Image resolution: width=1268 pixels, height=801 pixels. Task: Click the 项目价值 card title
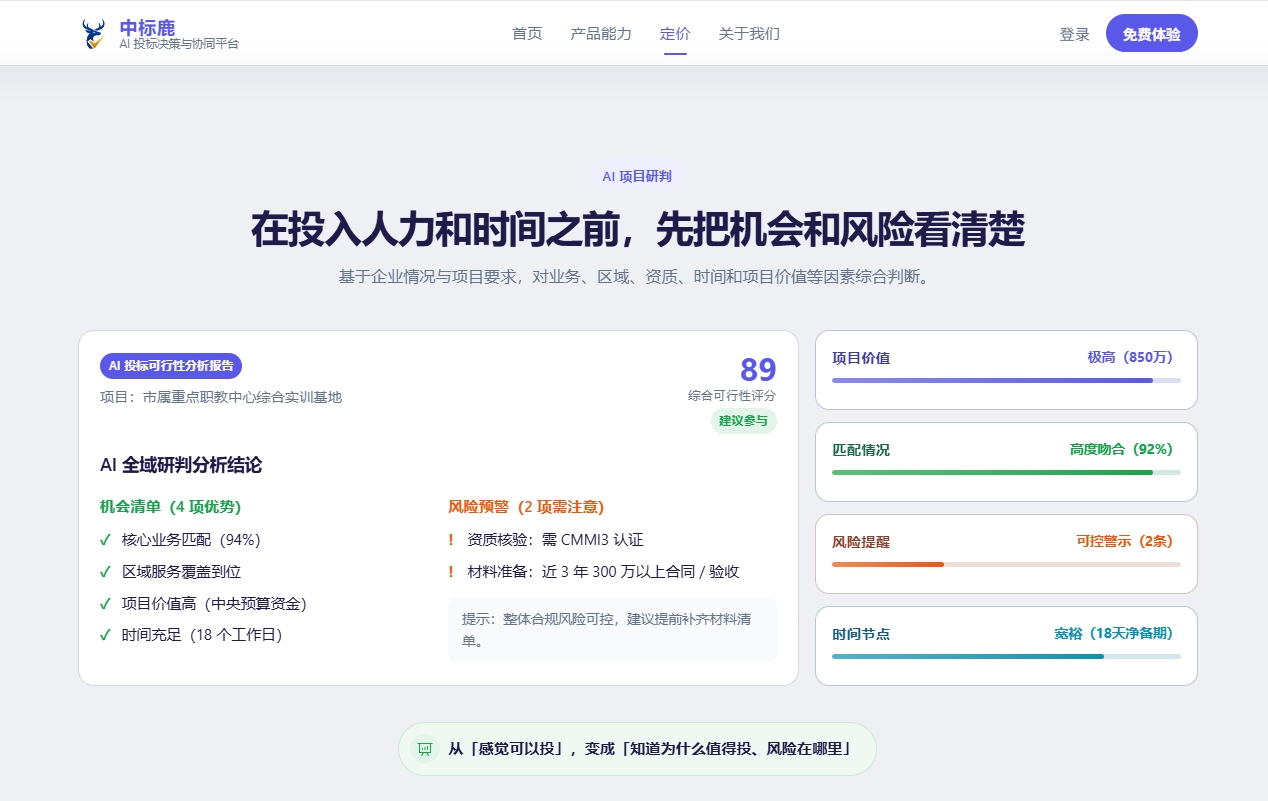(x=861, y=358)
